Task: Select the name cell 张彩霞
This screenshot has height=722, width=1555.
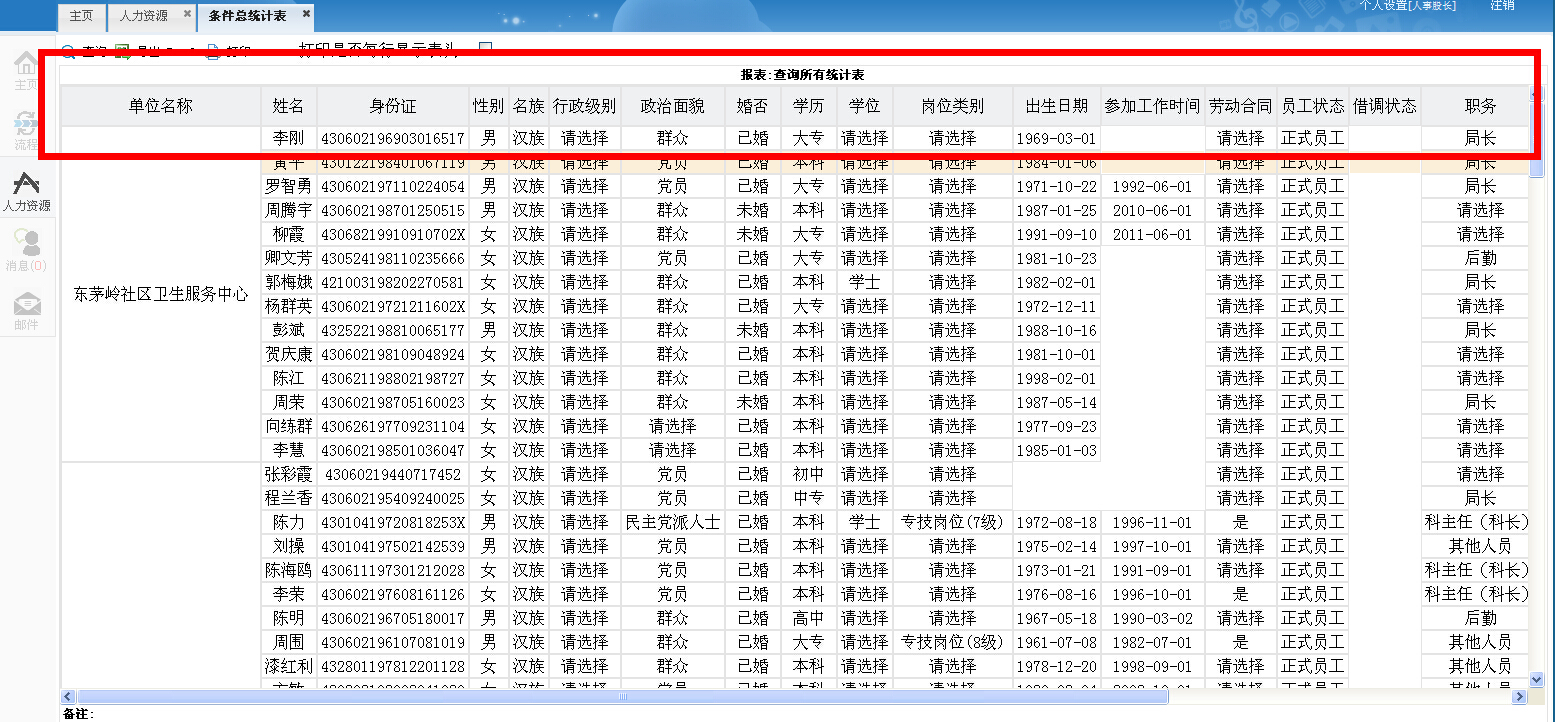Action: tap(289, 474)
